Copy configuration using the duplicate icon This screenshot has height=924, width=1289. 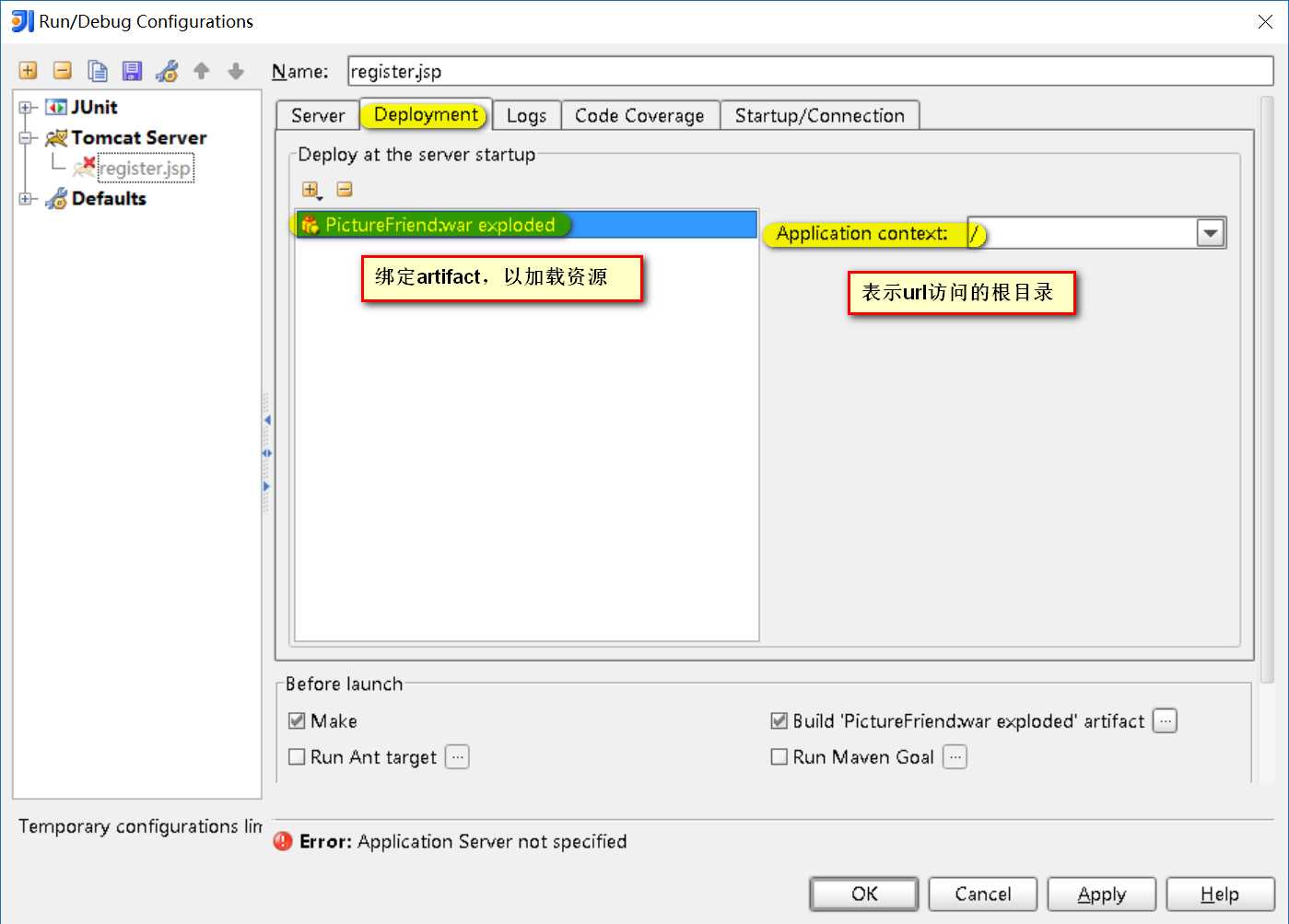coord(98,71)
